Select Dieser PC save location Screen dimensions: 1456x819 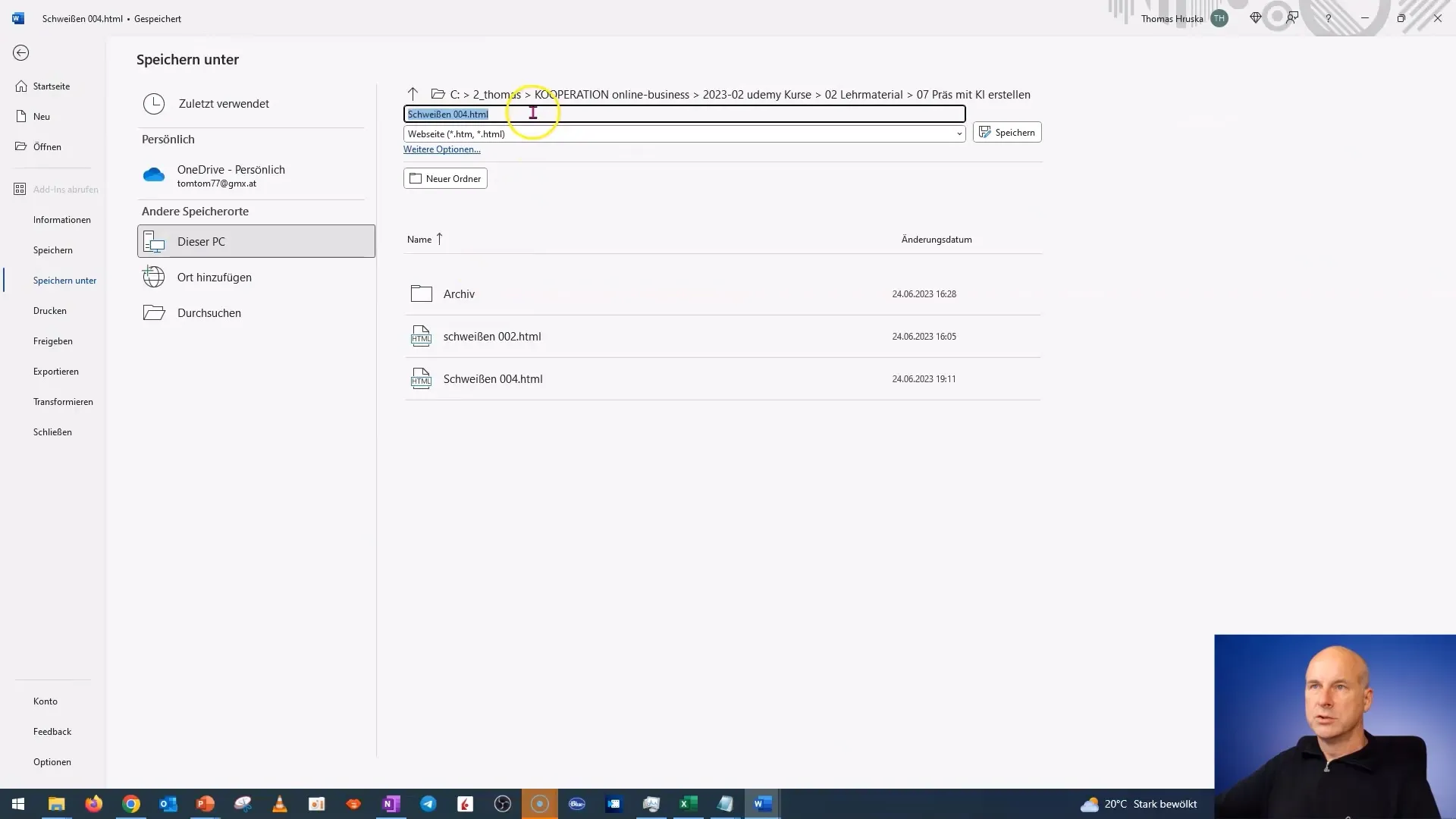pyautogui.click(x=256, y=241)
